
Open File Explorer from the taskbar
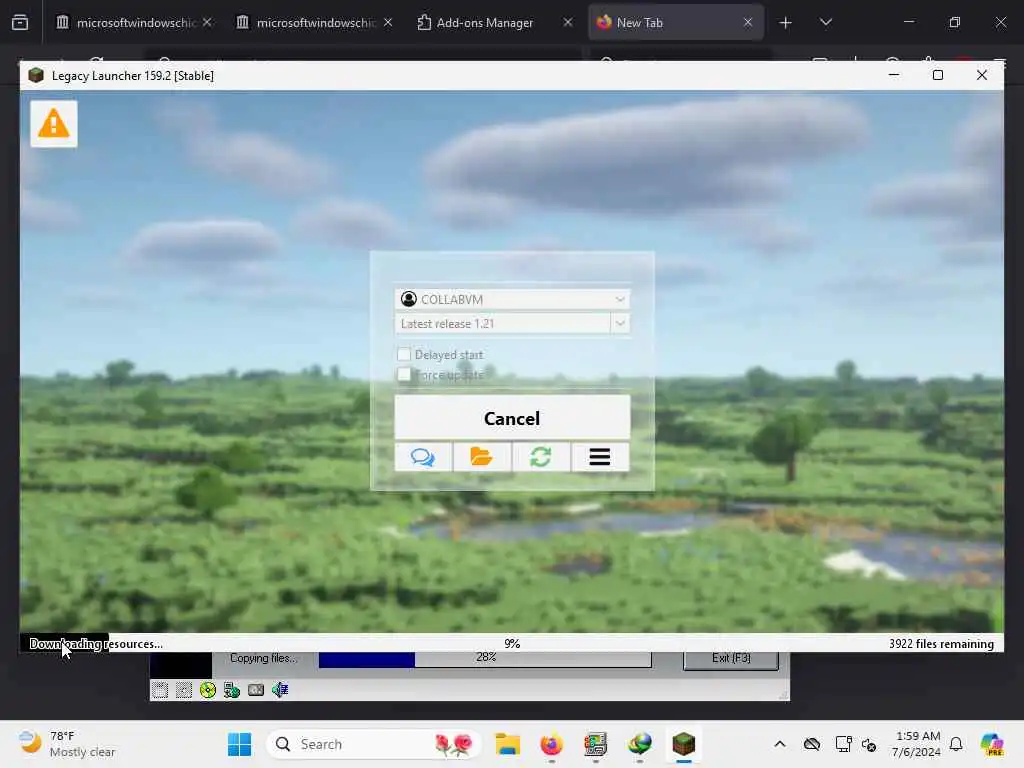[507, 744]
